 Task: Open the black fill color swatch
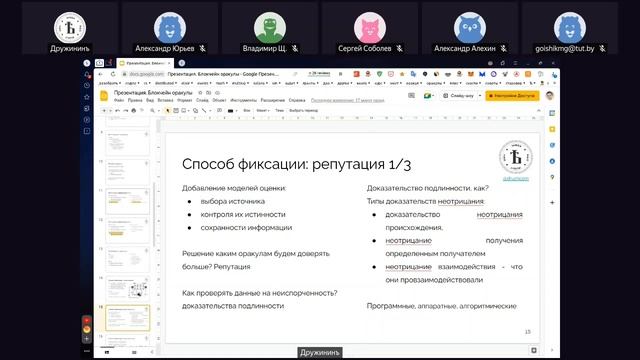click(230, 111)
